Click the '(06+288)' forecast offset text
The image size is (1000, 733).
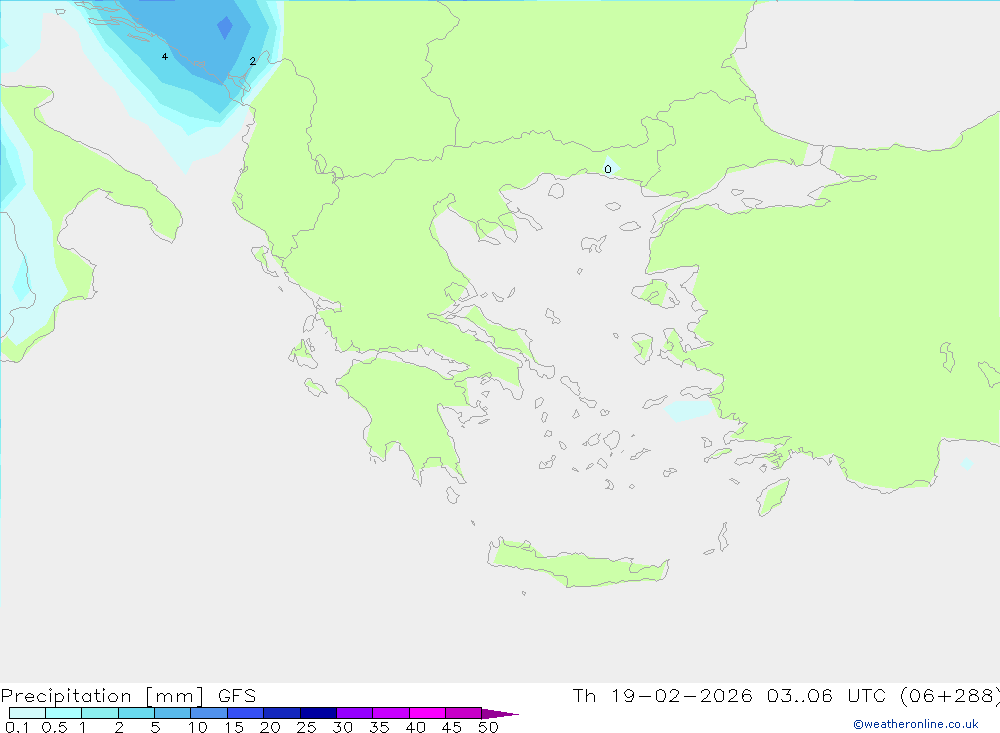(x=950, y=695)
